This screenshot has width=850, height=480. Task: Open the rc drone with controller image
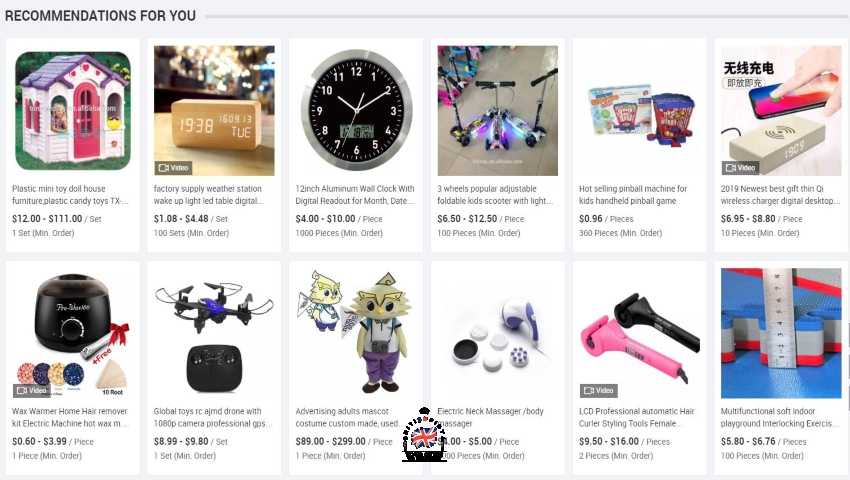tap(214, 333)
